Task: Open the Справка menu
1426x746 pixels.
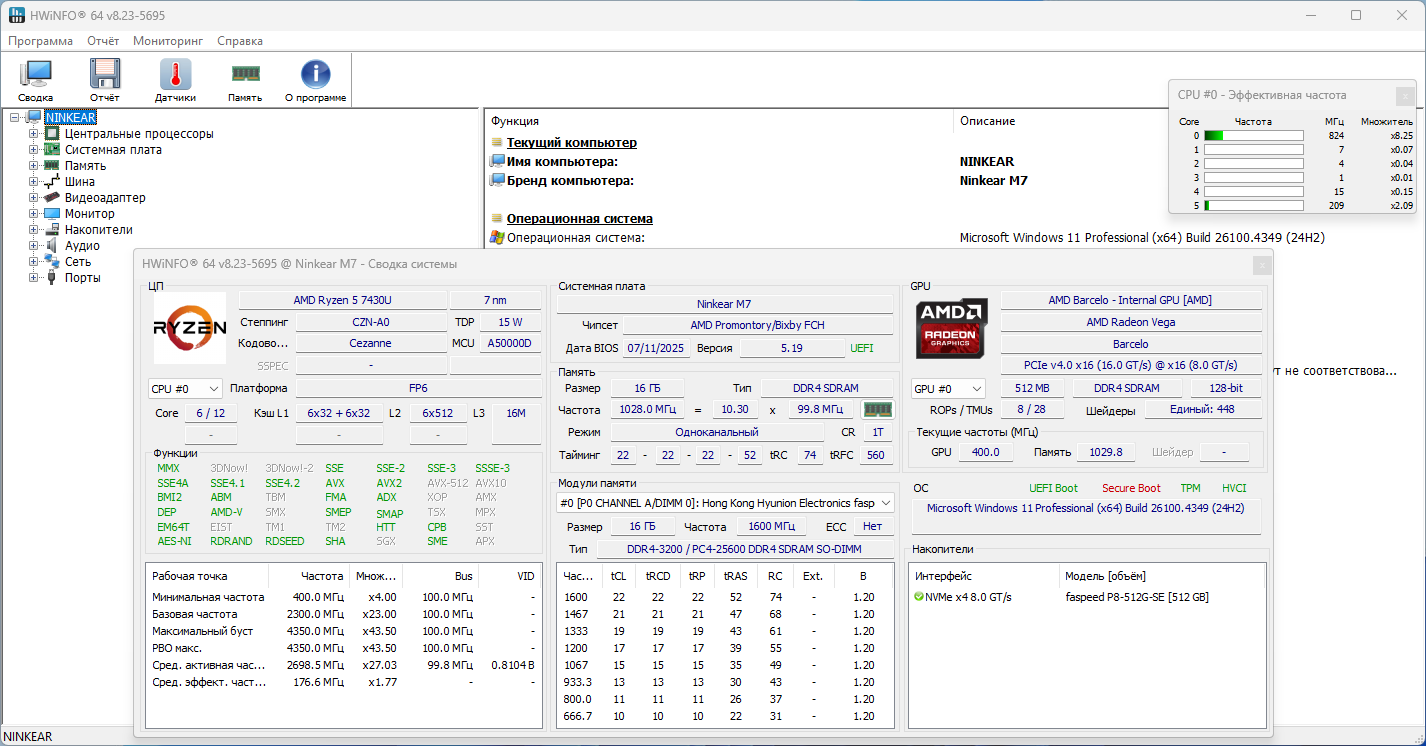Action: (x=240, y=41)
